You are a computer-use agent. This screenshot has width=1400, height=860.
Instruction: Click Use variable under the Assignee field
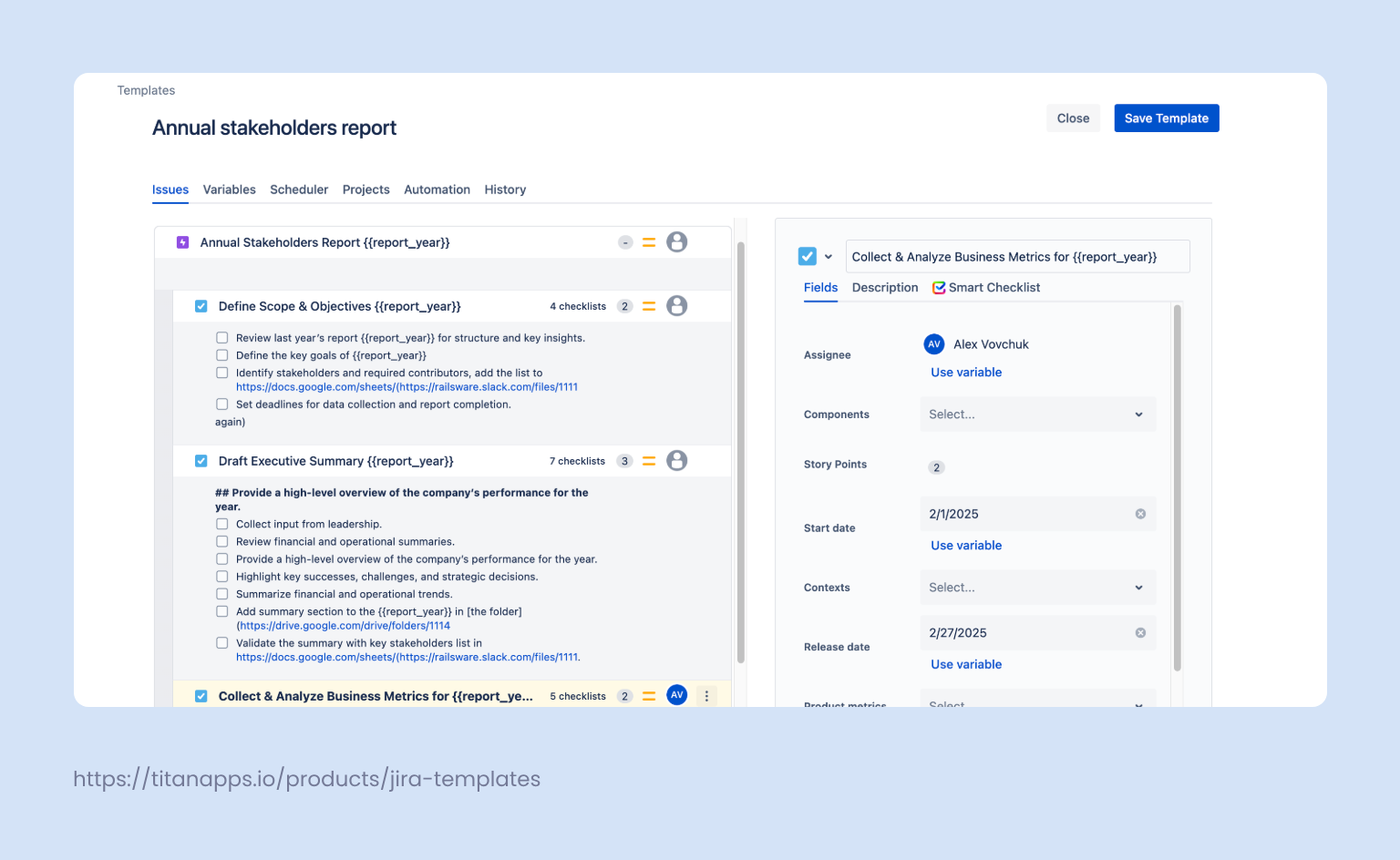click(x=965, y=372)
